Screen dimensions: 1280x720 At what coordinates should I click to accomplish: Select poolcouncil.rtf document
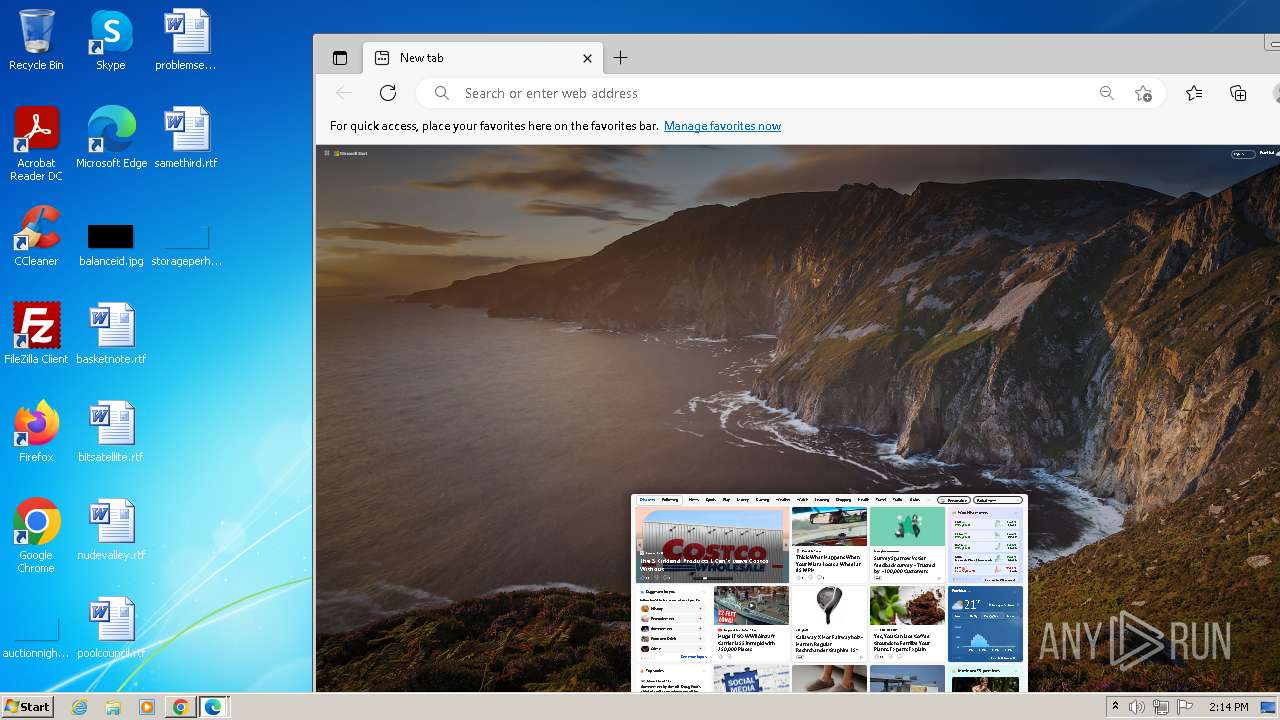[x=111, y=628]
